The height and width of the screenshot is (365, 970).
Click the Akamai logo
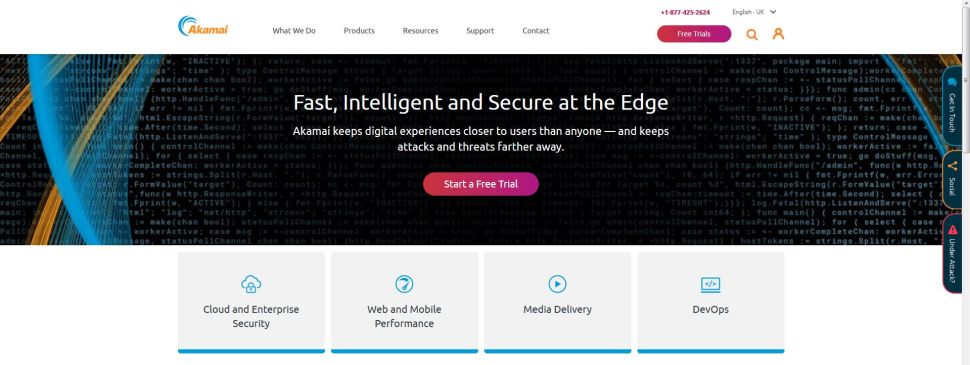coord(203,26)
